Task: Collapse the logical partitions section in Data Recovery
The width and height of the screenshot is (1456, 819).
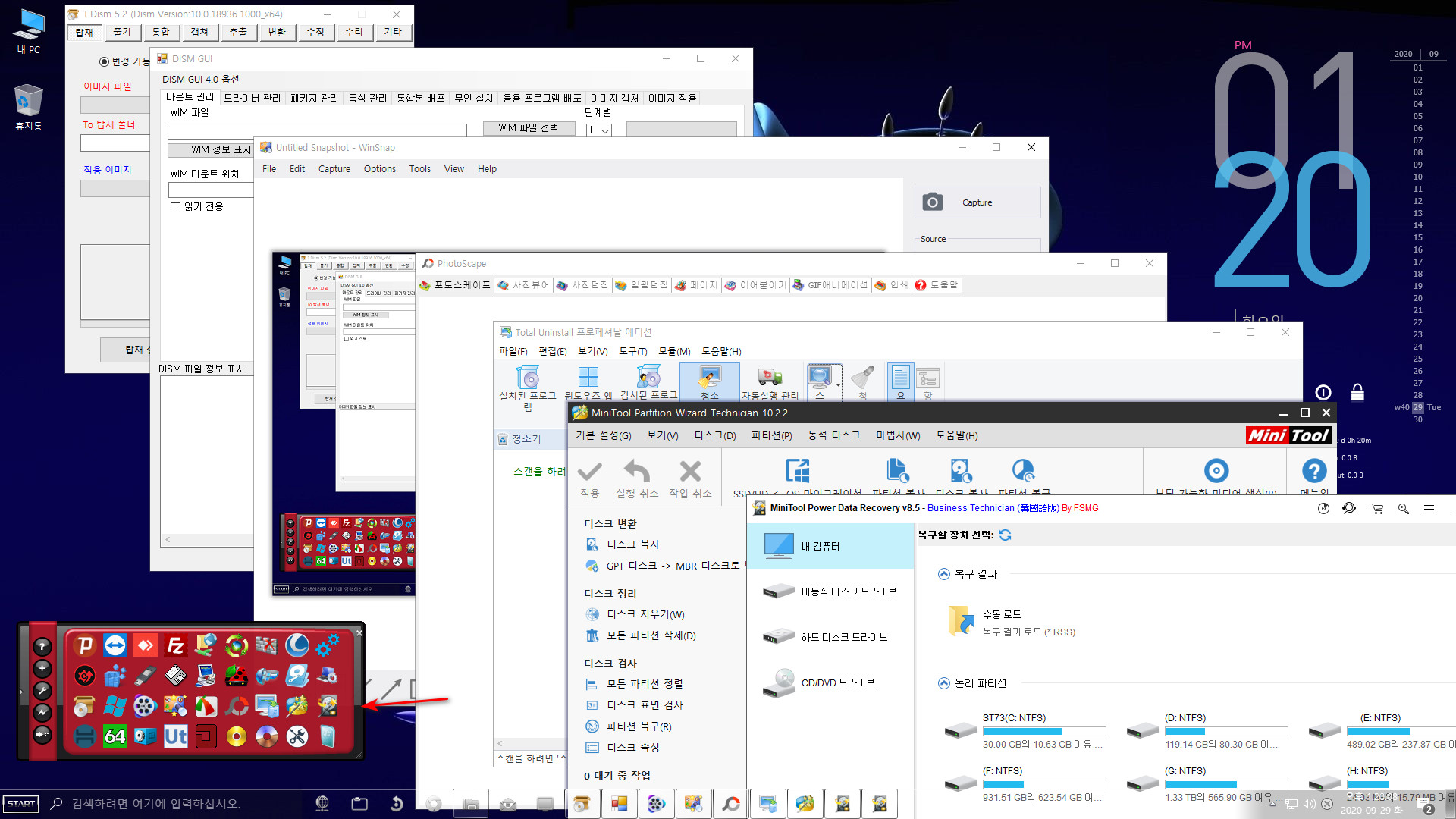Action: point(944,683)
